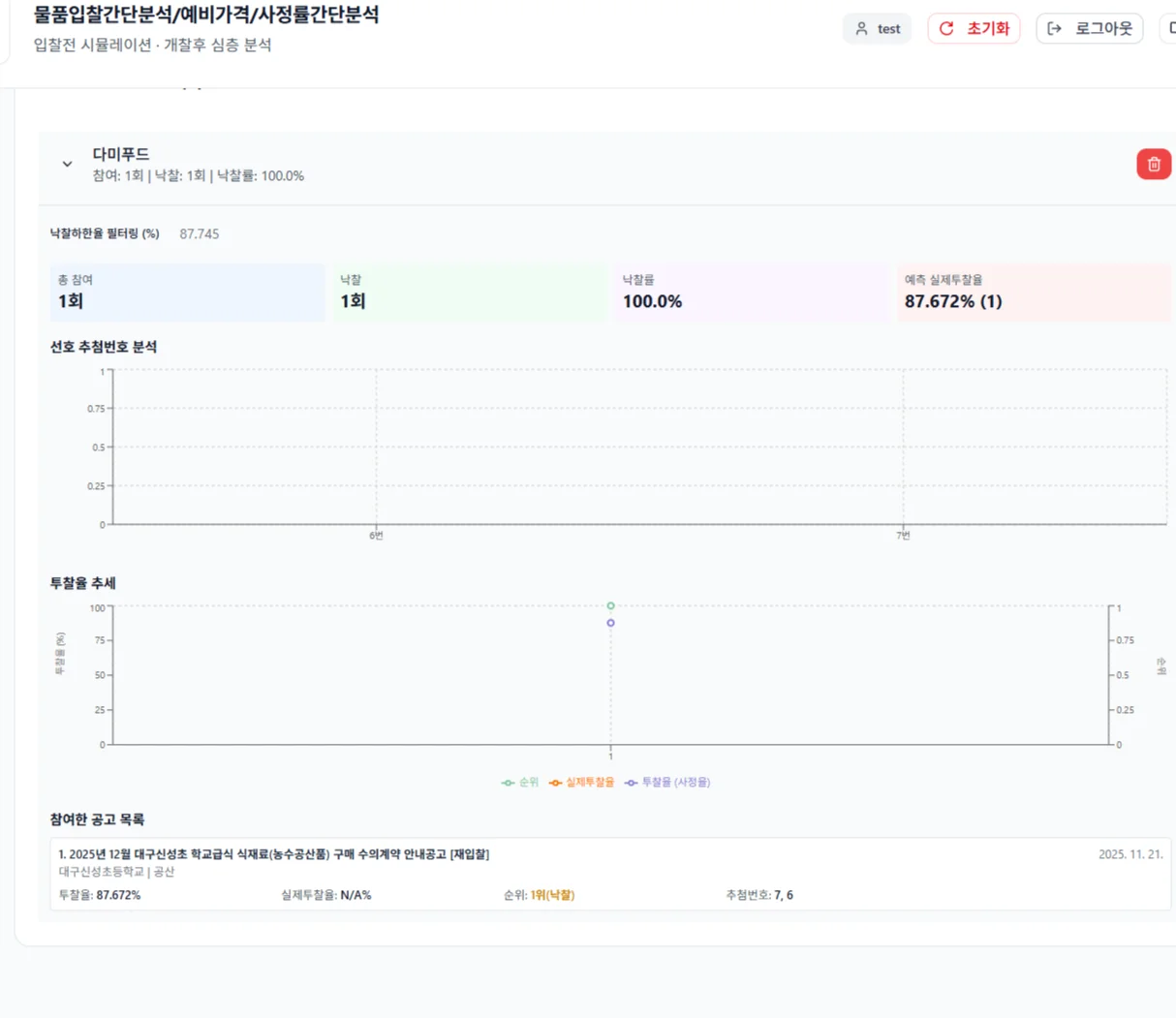
Task: Click the 낙찰하한율 필터링 value field
Action: click(200, 233)
